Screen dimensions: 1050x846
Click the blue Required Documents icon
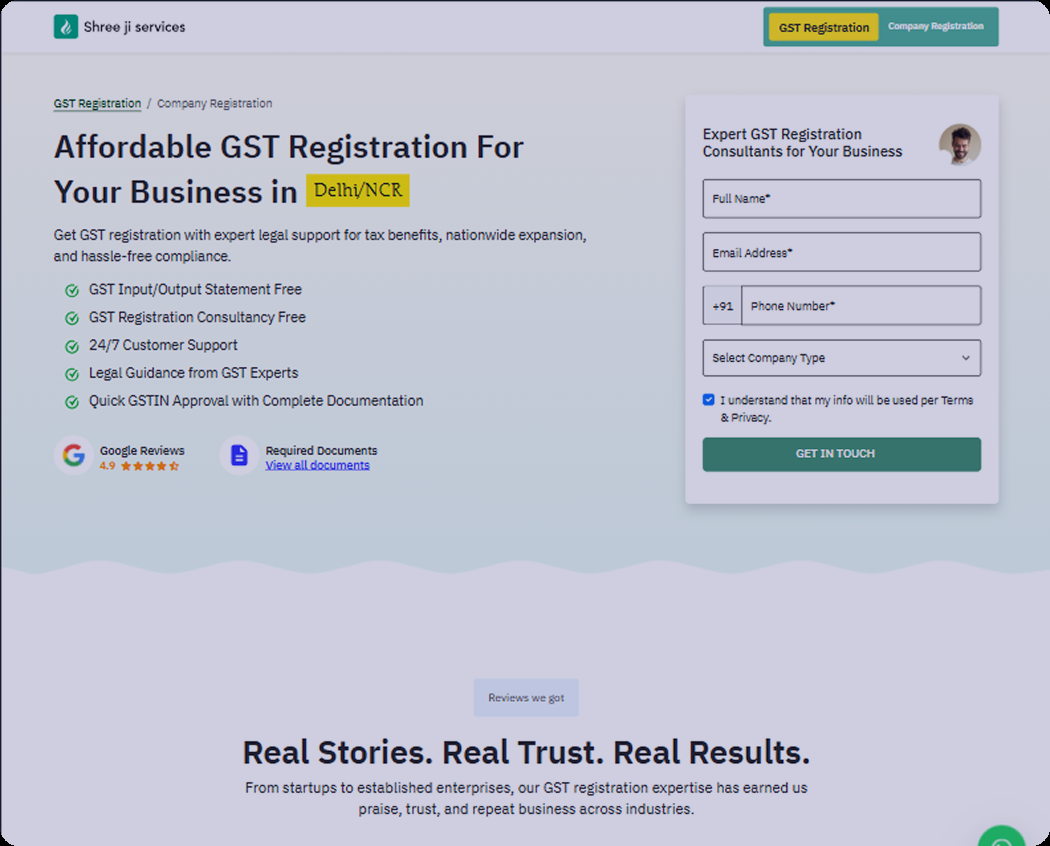(x=239, y=456)
